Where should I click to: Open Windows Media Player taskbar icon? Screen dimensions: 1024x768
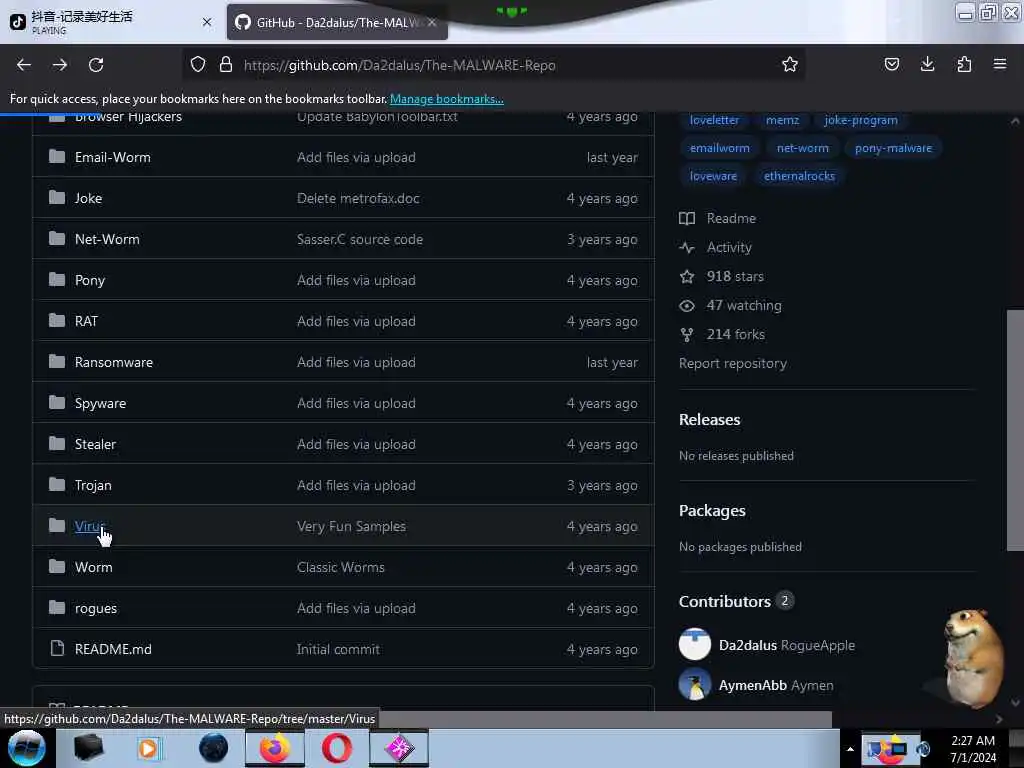pos(148,748)
